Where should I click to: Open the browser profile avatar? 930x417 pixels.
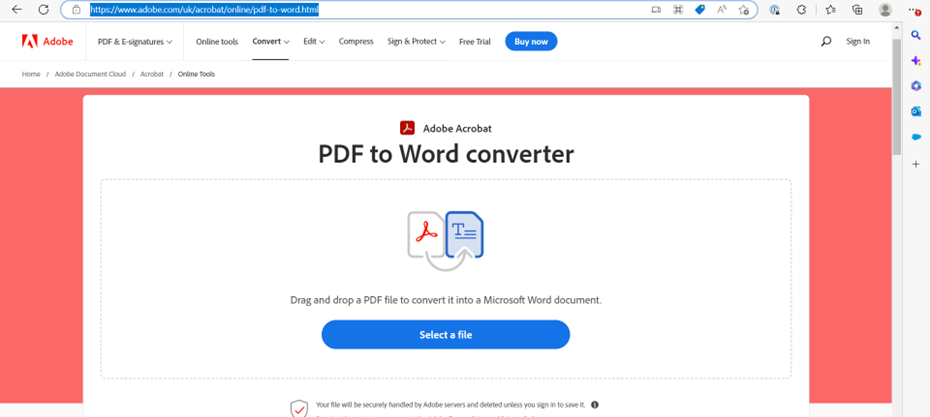click(x=886, y=9)
